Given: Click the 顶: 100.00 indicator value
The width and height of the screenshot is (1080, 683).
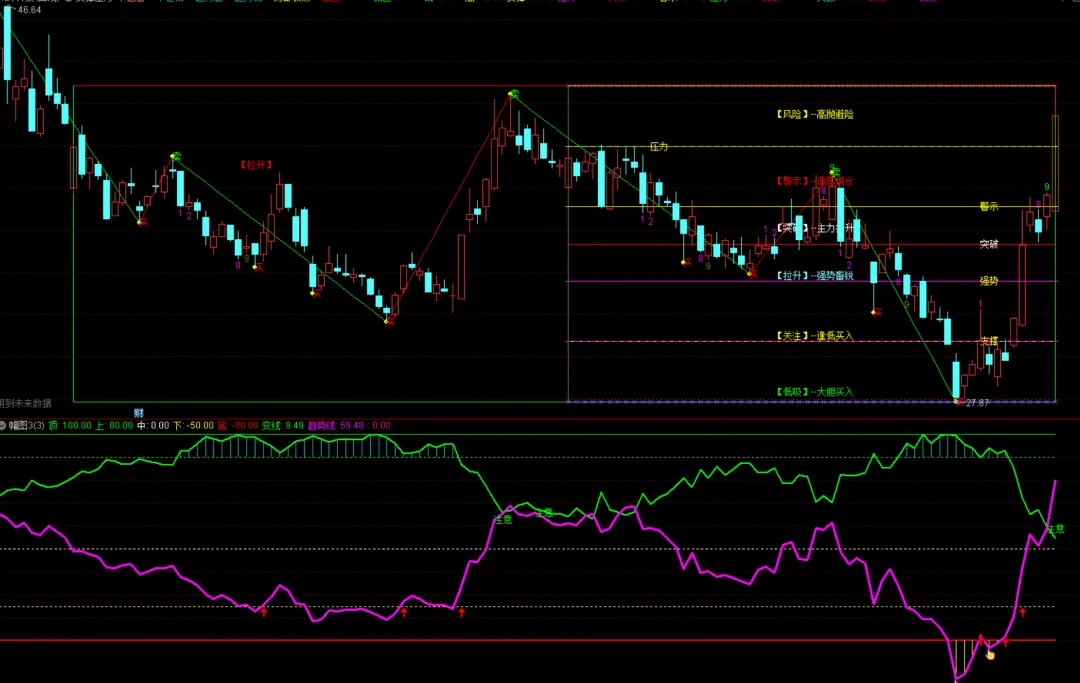Looking at the screenshot, I should (70, 425).
